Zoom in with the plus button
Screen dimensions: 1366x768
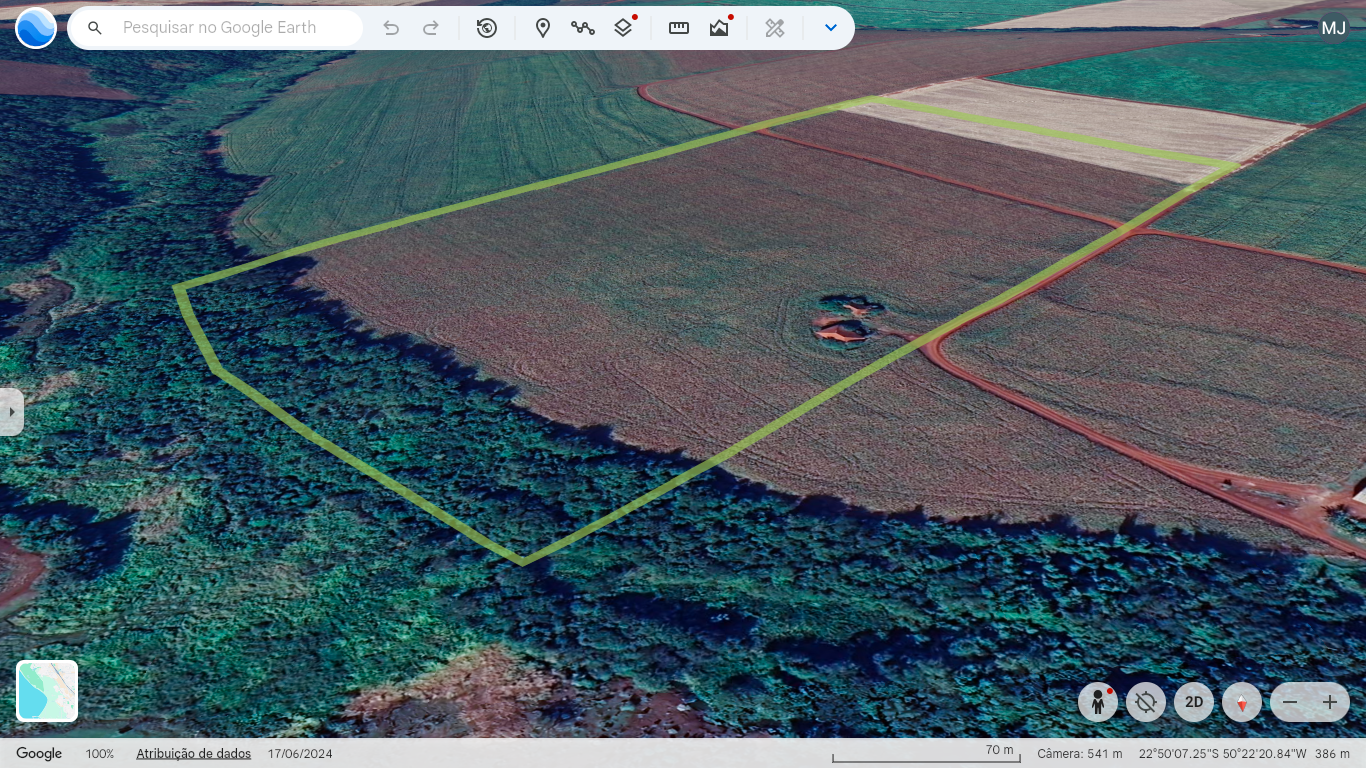click(x=1330, y=702)
